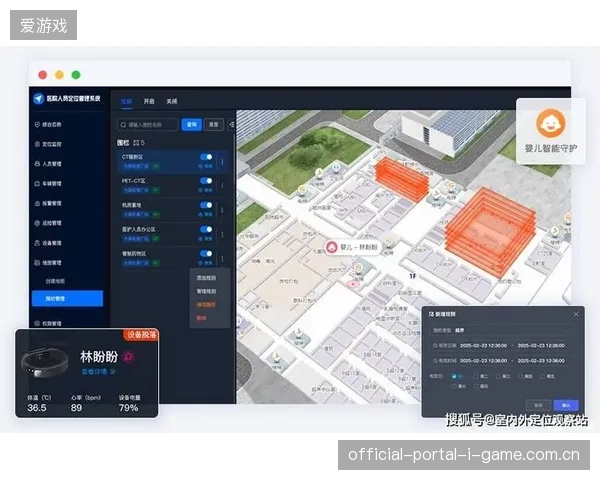Locate CT辐射区 via its eye icon
This screenshot has width=600, height=480.
point(201,167)
